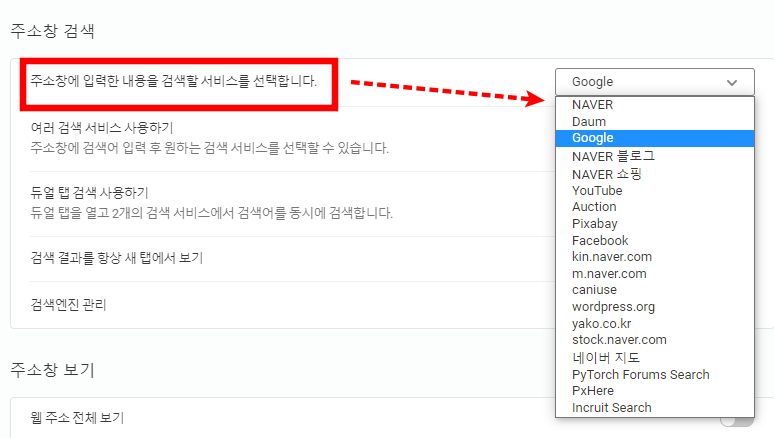Click the 주소창 검색 heading

[52, 31]
